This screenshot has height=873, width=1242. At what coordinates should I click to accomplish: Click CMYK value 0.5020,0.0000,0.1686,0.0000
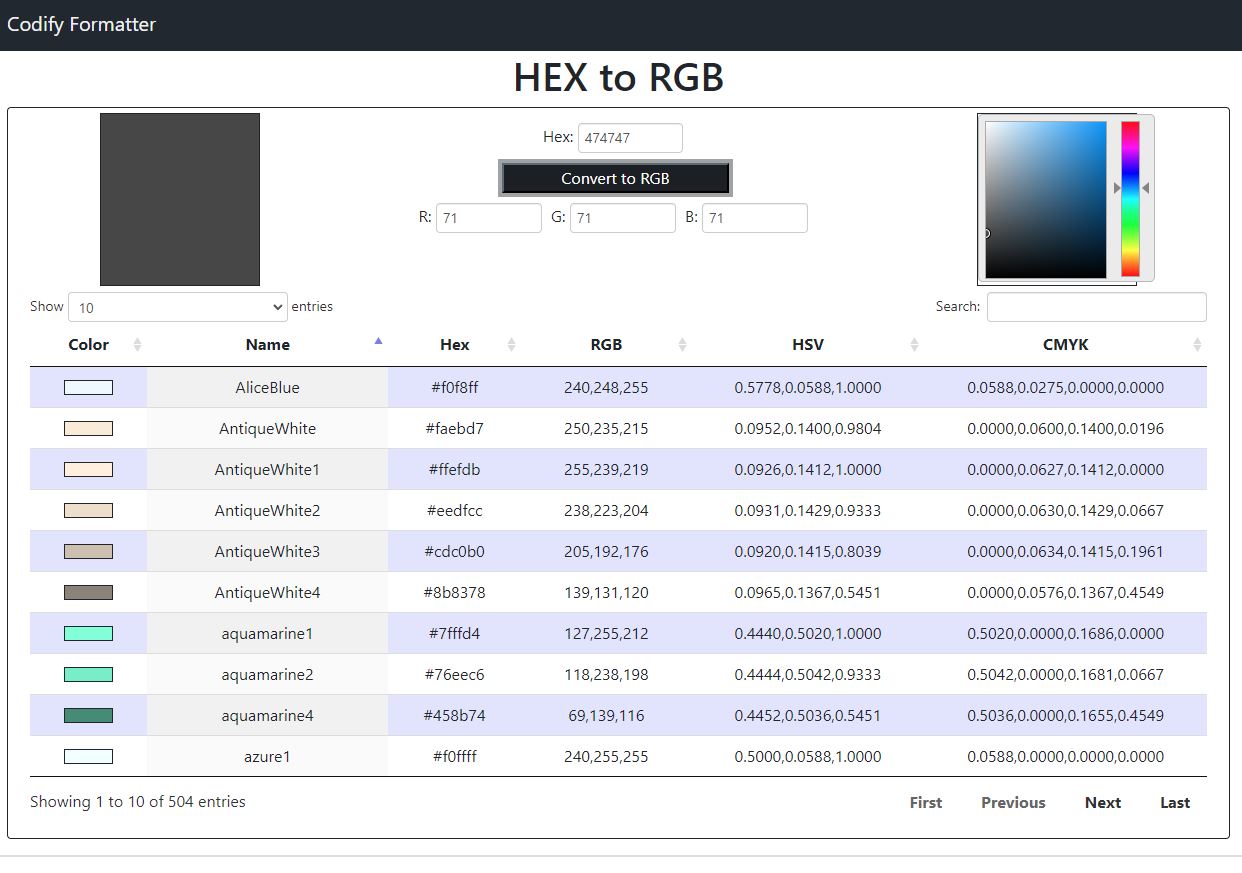pos(1065,634)
